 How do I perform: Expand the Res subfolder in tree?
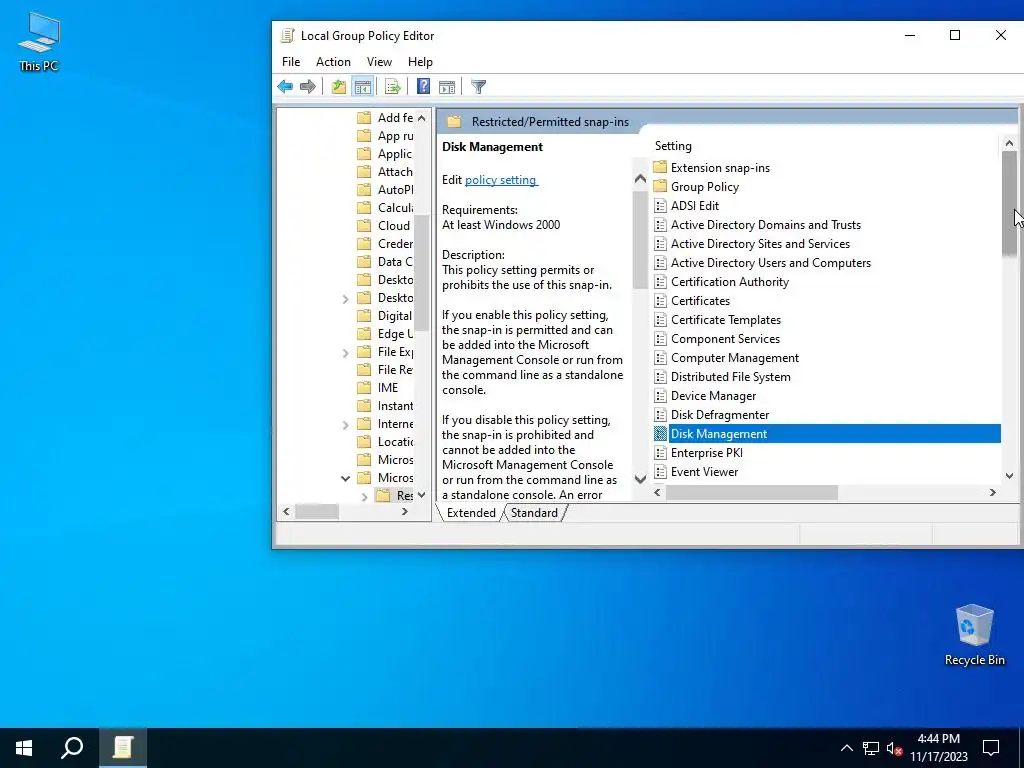(364, 497)
